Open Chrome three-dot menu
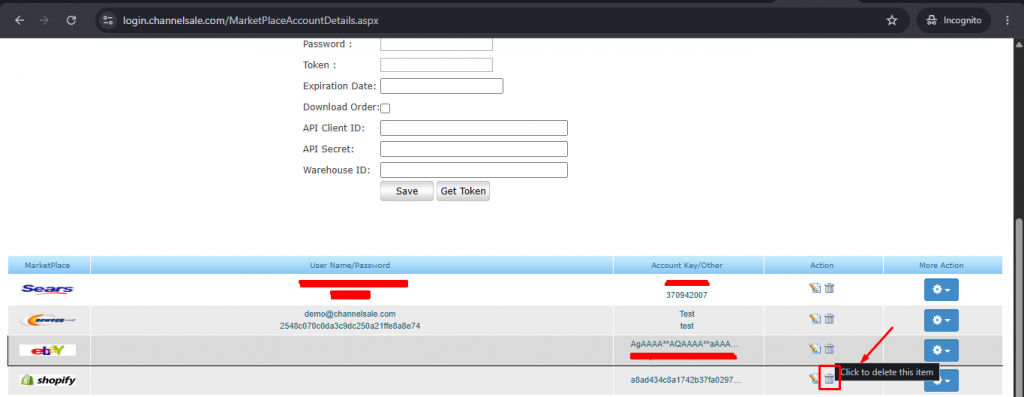Viewport: 1024px width, 397px height. tap(1008, 20)
